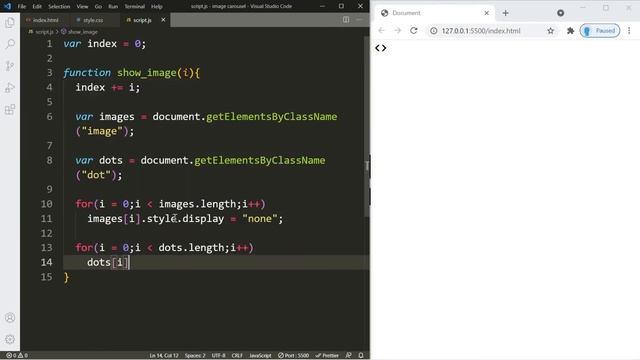Viewport: 640px width, 360px height.
Task: Open the Run and Debug view
Action: (10, 87)
